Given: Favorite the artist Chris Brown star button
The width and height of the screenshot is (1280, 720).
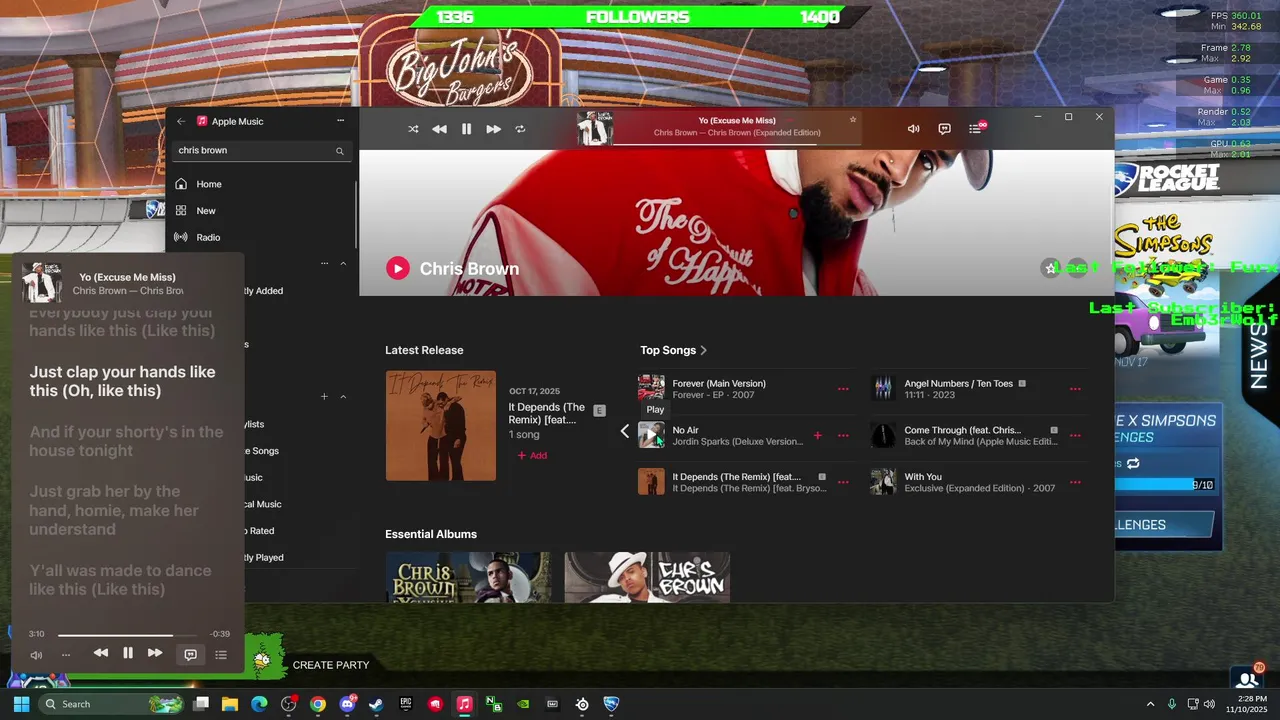Looking at the screenshot, I should 1050,268.
